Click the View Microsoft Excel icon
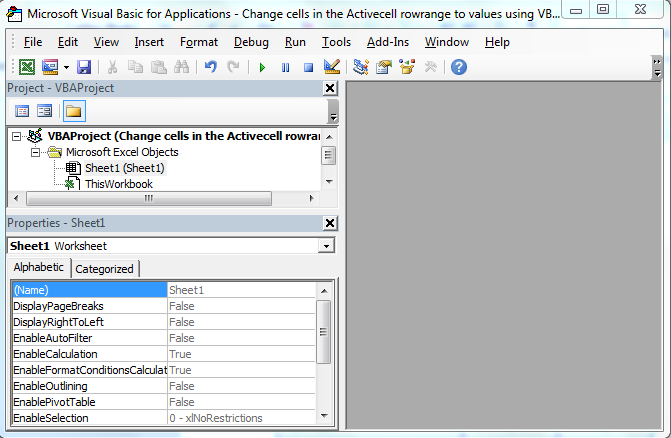Screen dimensions: 671x438 (x=27, y=67)
